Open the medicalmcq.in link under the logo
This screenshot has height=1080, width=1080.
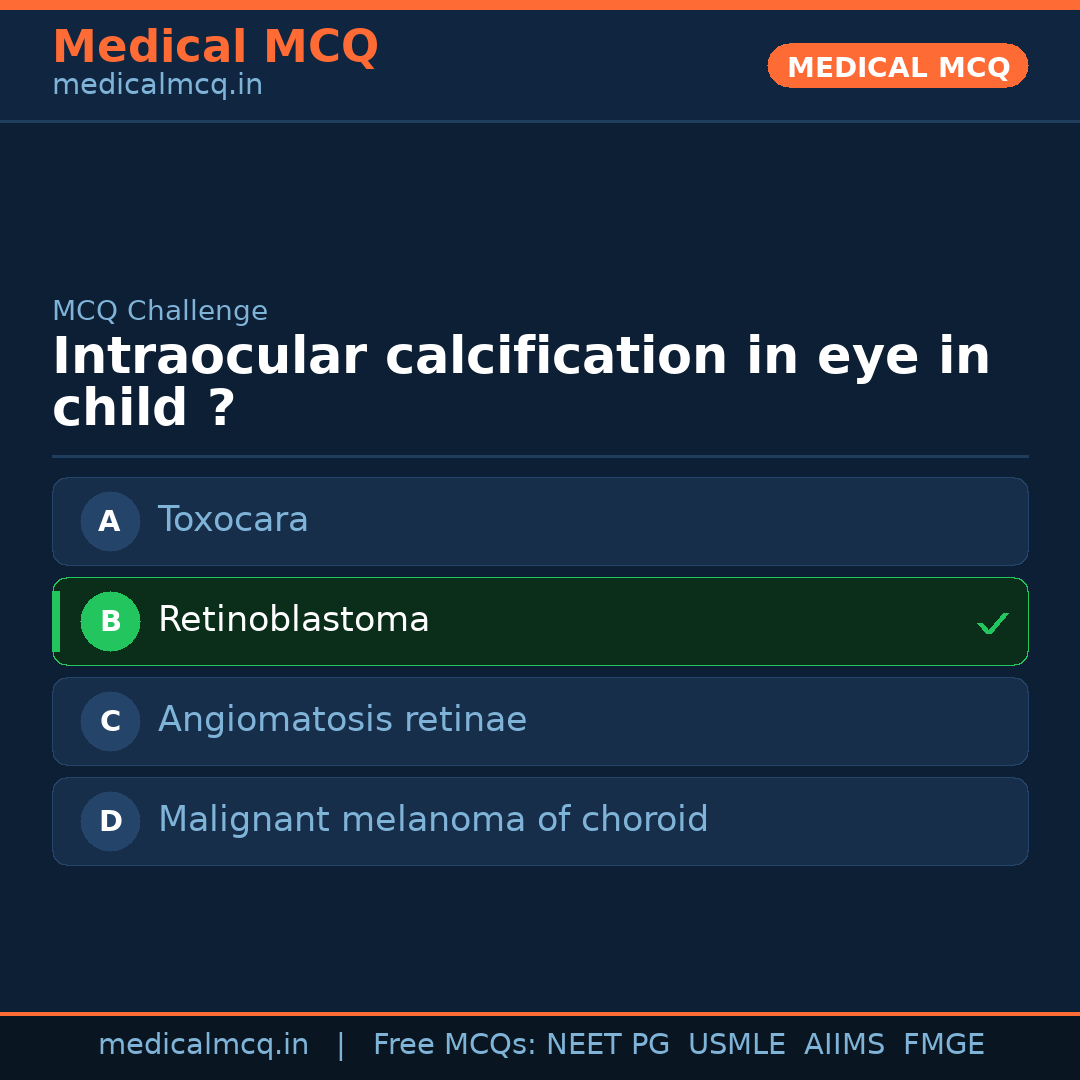click(x=157, y=85)
